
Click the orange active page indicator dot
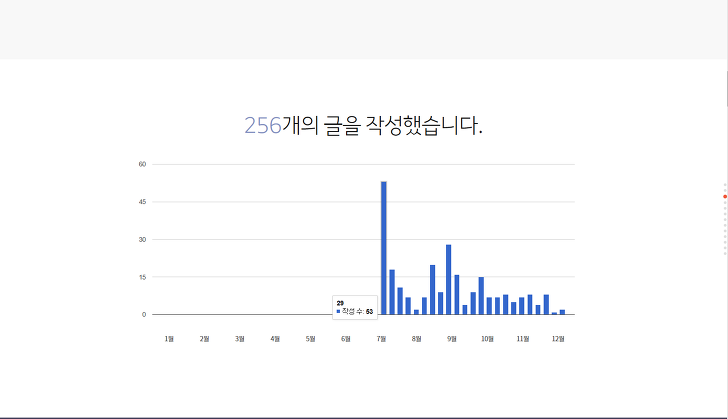pyautogui.click(x=725, y=197)
